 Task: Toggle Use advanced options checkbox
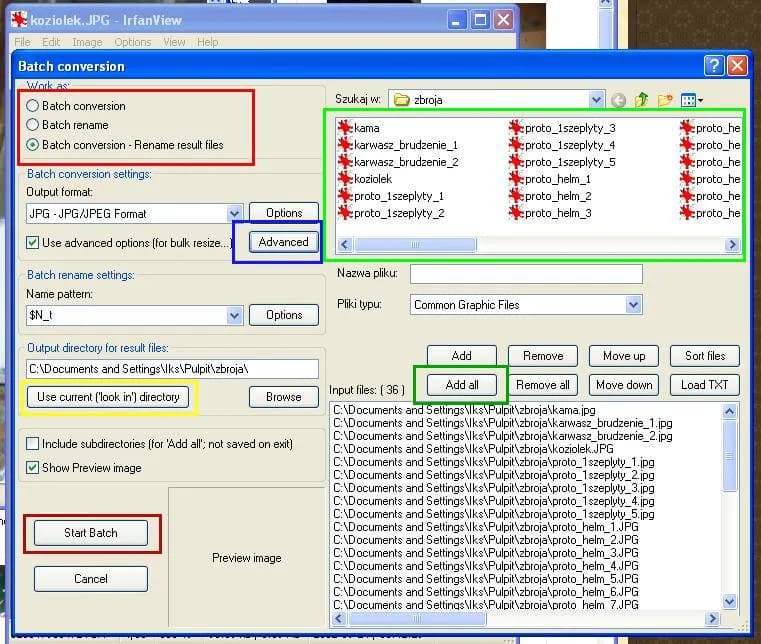(33, 242)
